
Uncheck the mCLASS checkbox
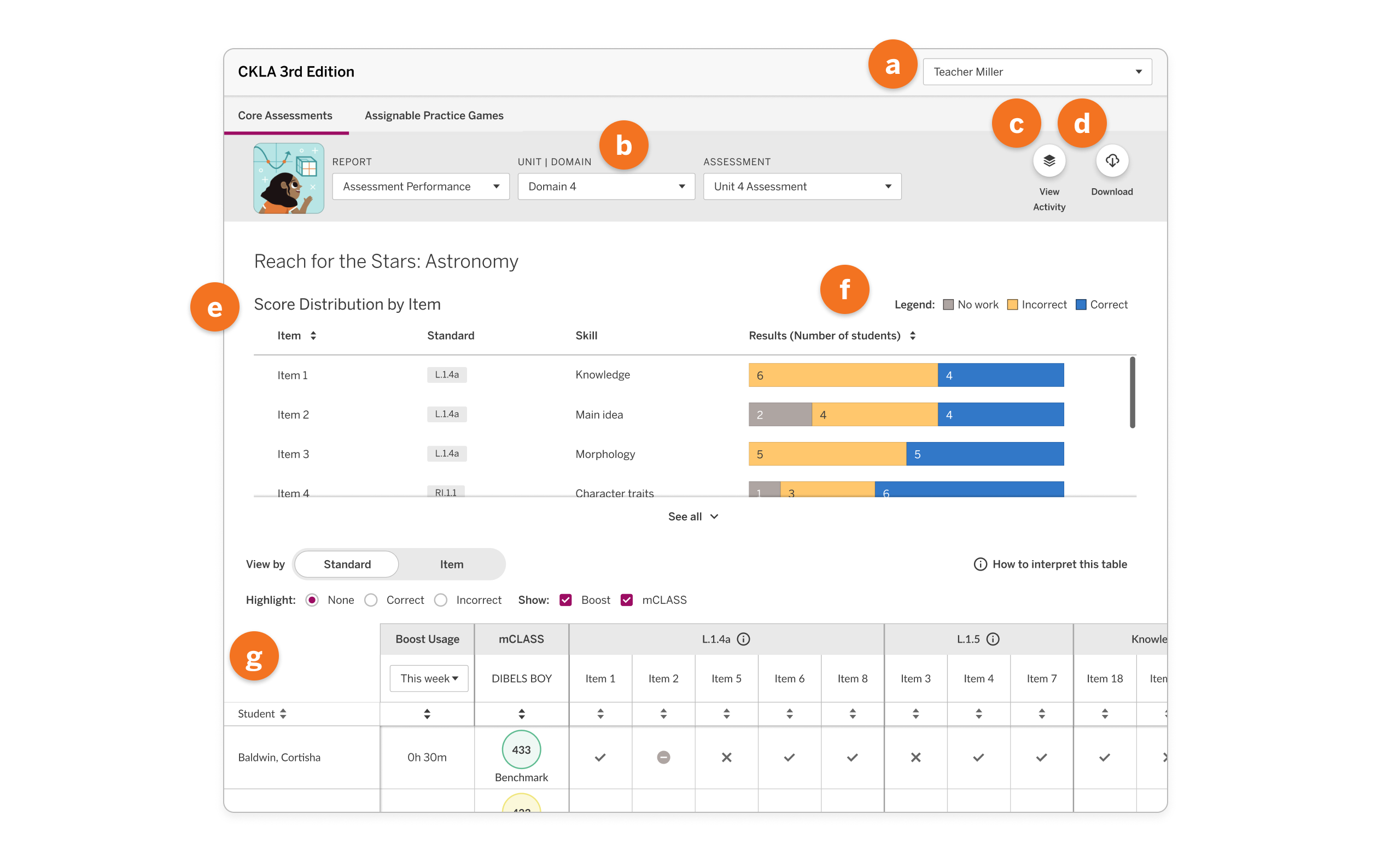coord(627,600)
